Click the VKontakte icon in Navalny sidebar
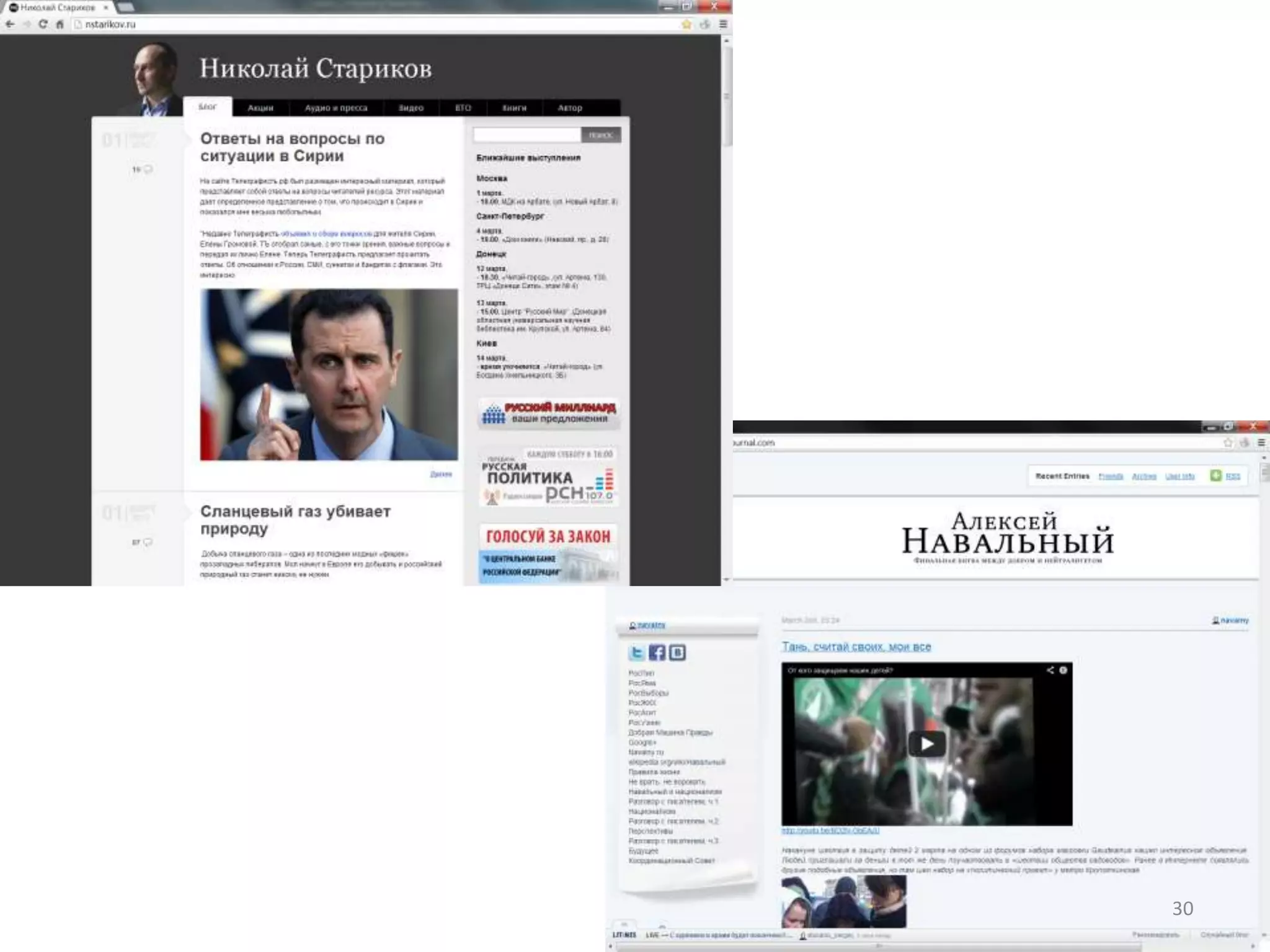The height and width of the screenshot is (952, 1270). 677,652
